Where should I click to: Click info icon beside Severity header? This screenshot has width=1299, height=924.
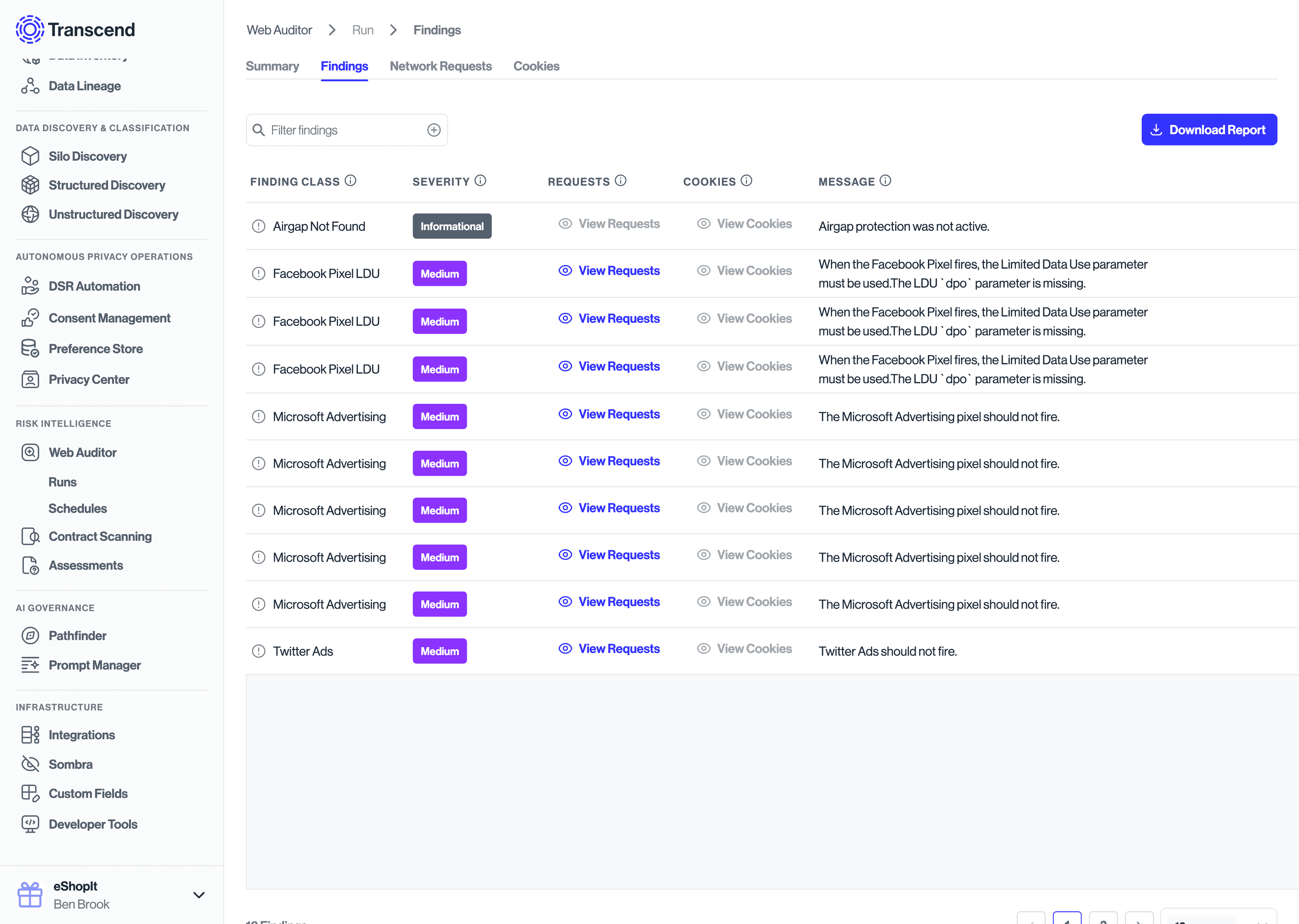click(481, 181)
